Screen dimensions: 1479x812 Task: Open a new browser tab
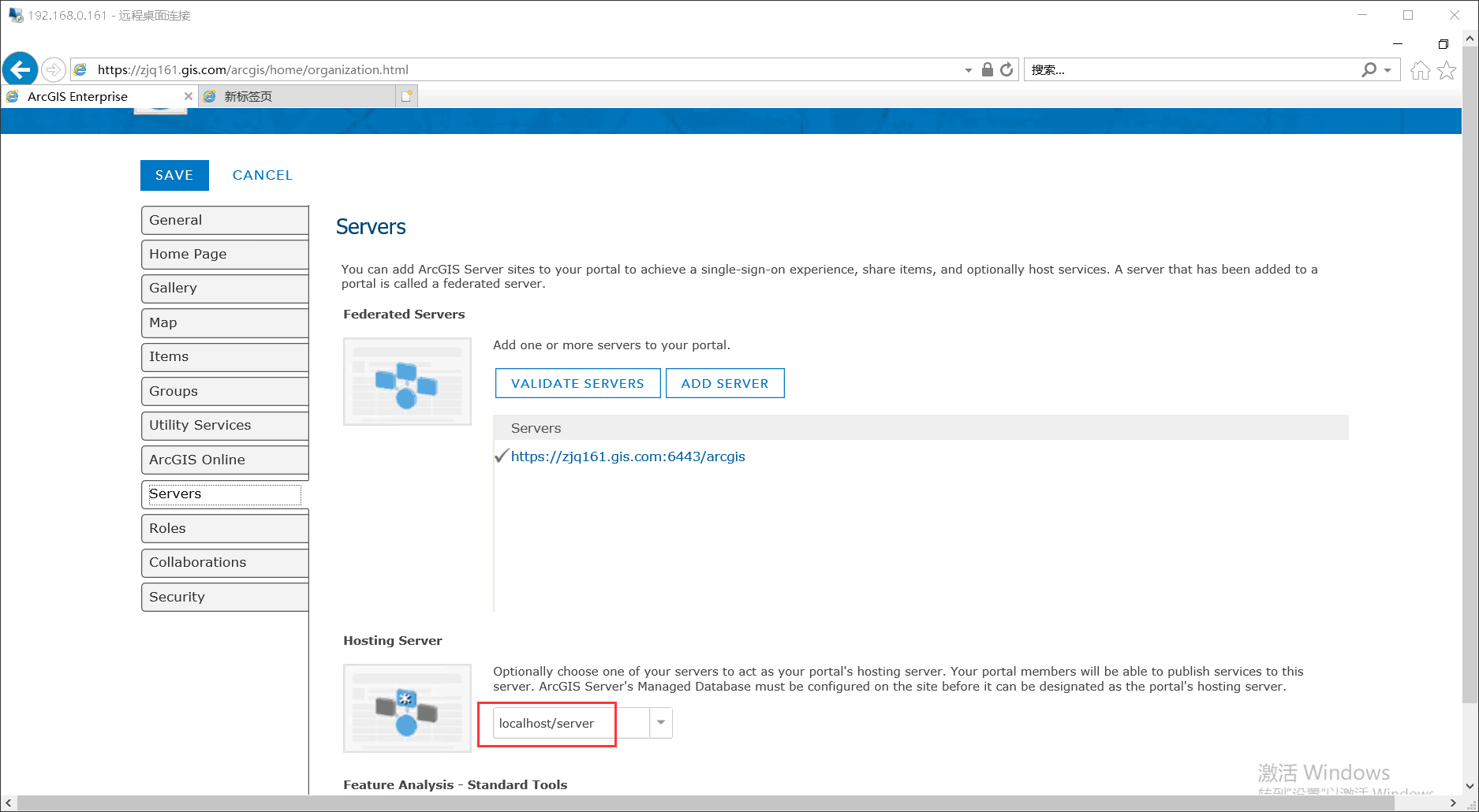[x=406, y=95]
